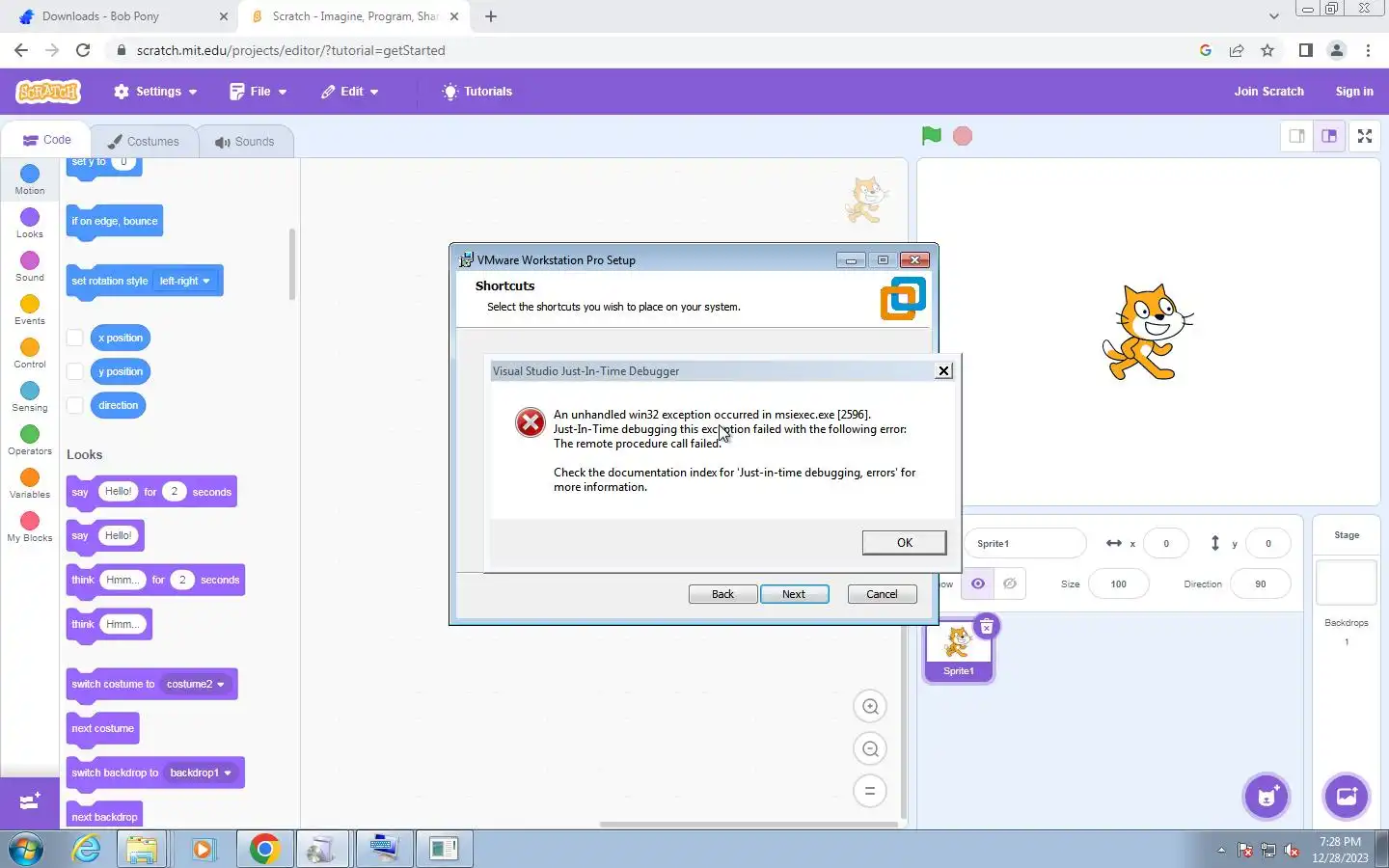The width and height of the screenshot is (1389, 868).
Task: Switch to small stage layout
Action: pos(1297,136)
